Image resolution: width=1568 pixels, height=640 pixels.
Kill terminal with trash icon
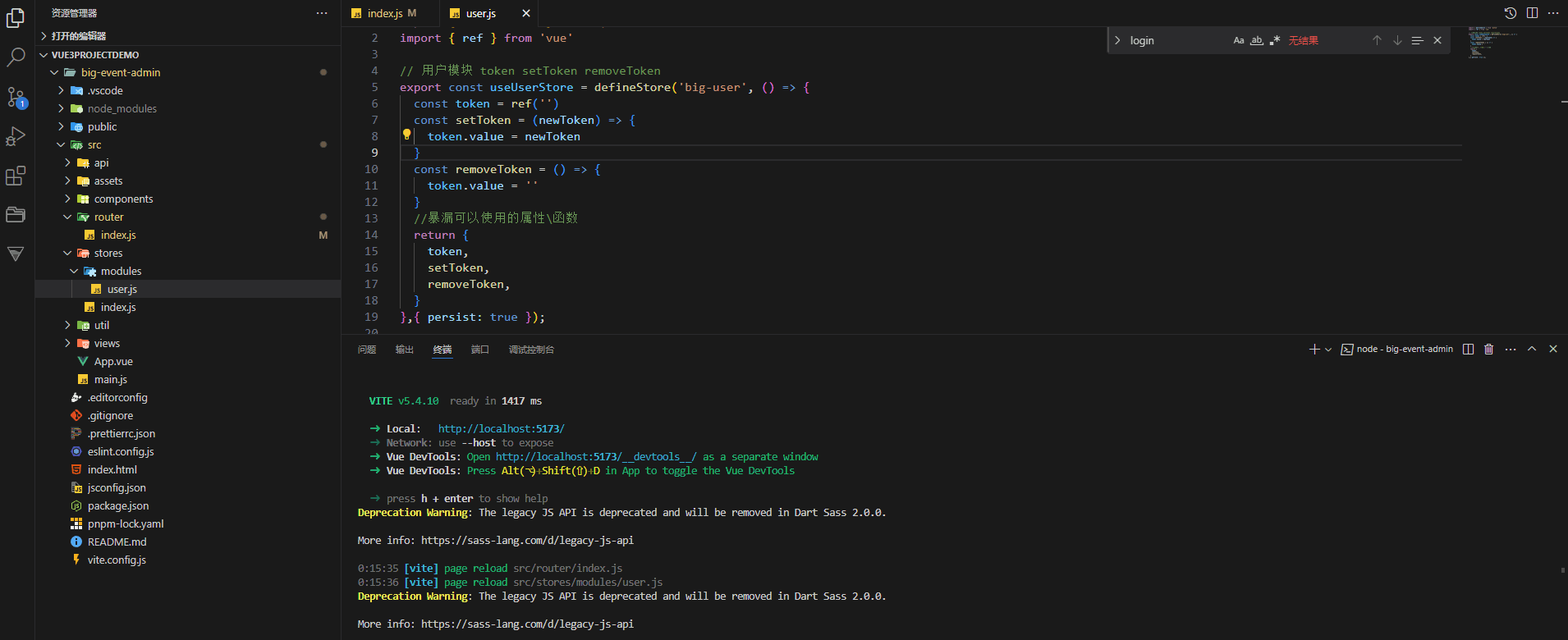pyautogui.click(x=1489, y=350)
